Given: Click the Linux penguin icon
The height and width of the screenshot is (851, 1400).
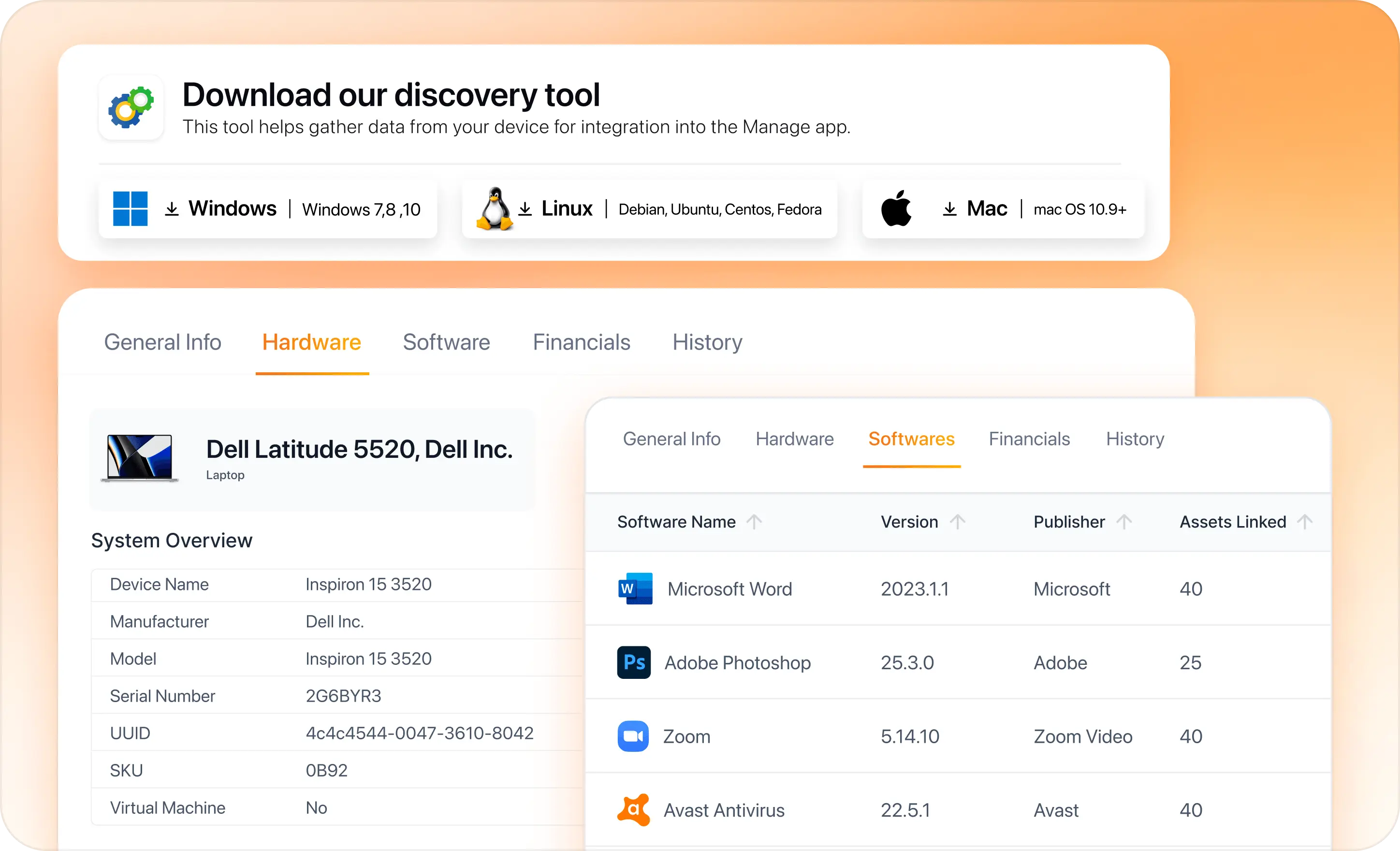Looking at the screenshot, I should point(495,208).
